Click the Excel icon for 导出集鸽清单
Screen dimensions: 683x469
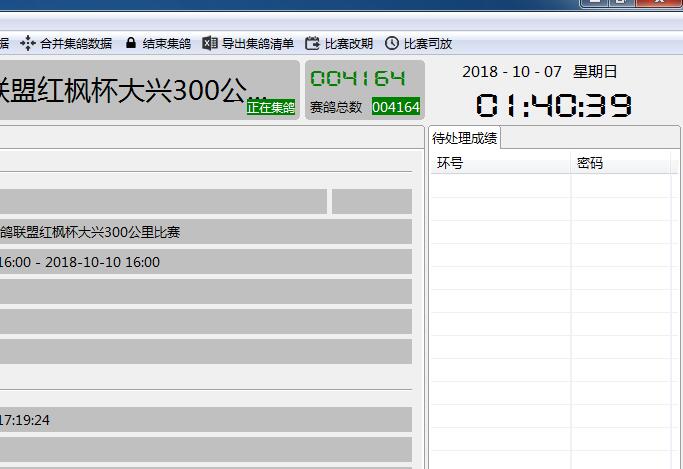click(x=210, y=43)
